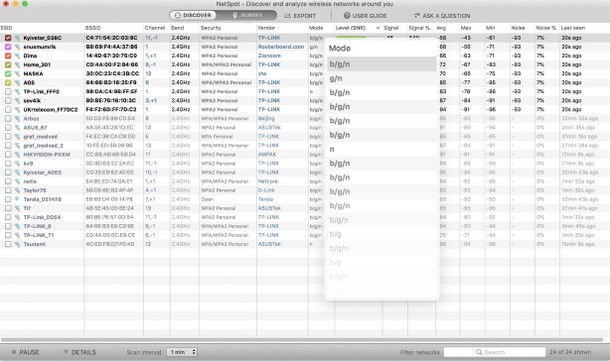610x362 pixels.
Task: Click the signal level bar for Kyivstar_038C
Action: click(x=351, y=37)
